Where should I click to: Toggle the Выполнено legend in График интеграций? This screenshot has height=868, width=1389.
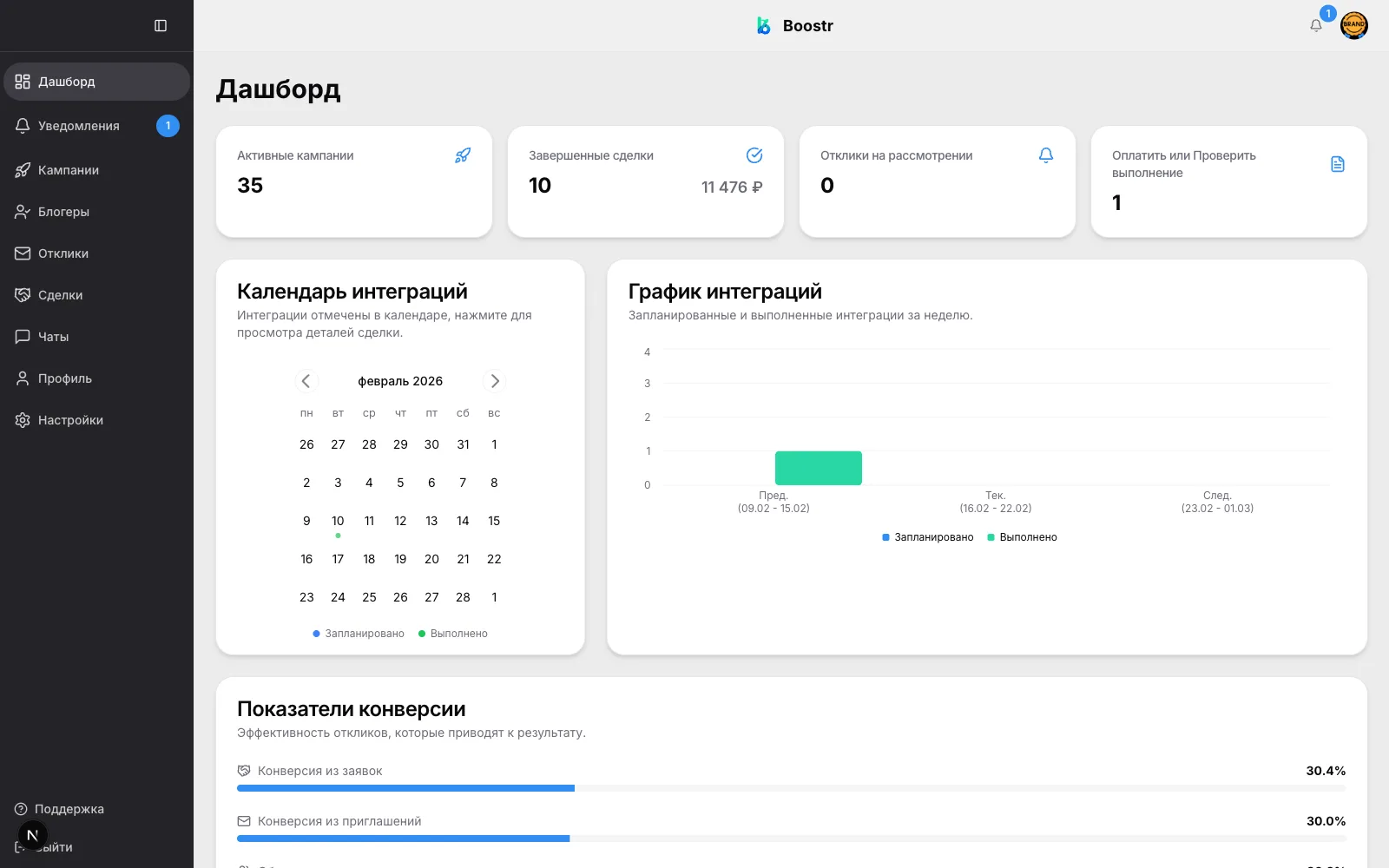point(1023,536)
